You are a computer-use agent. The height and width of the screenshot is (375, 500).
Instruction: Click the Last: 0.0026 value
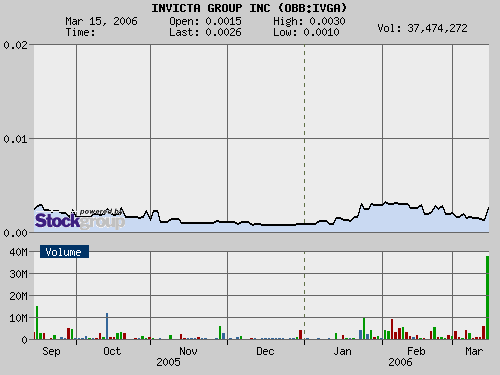click(x=205, y=32)
